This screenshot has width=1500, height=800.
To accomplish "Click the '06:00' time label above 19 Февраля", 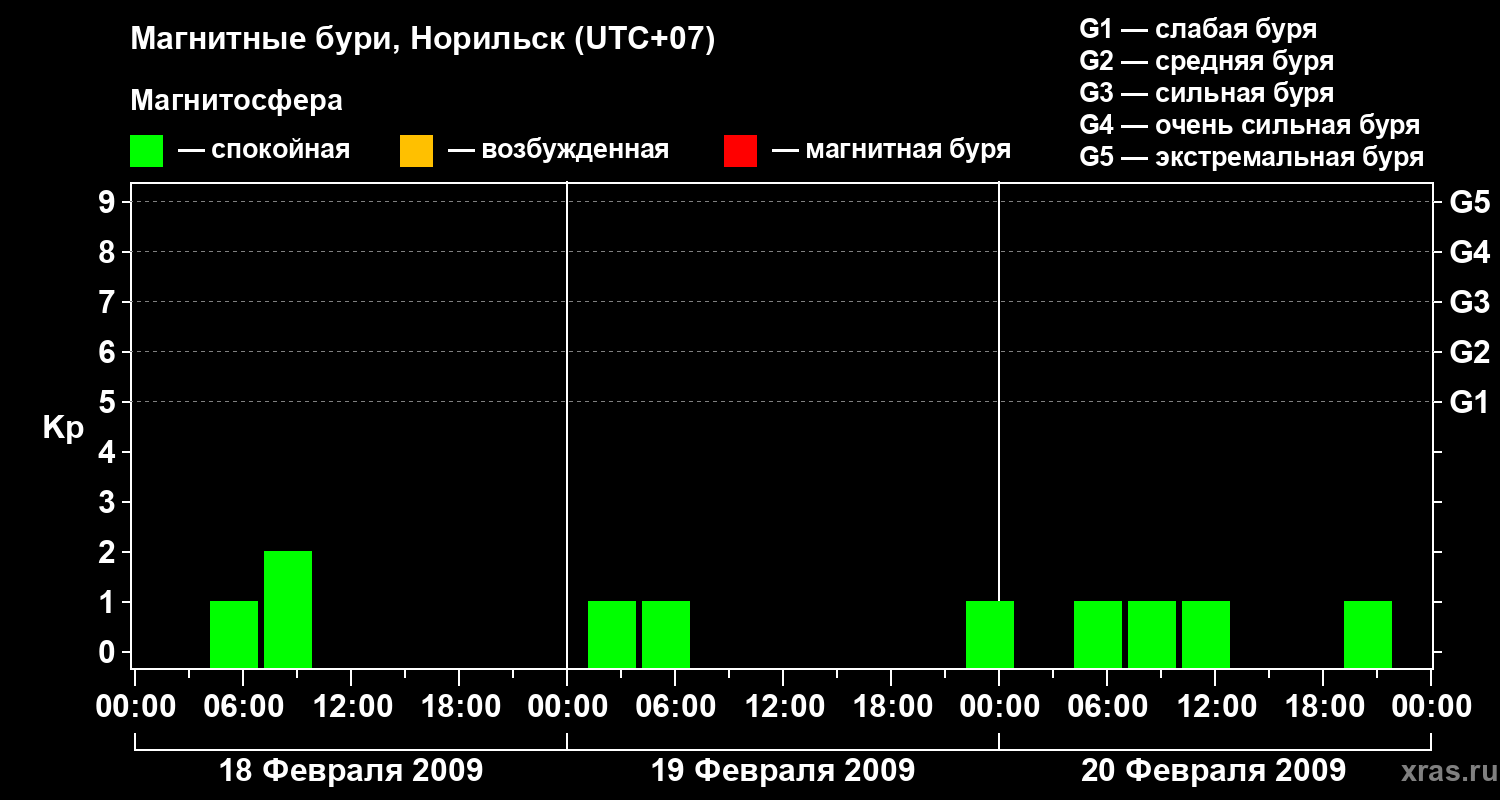I will click(675, 707).
